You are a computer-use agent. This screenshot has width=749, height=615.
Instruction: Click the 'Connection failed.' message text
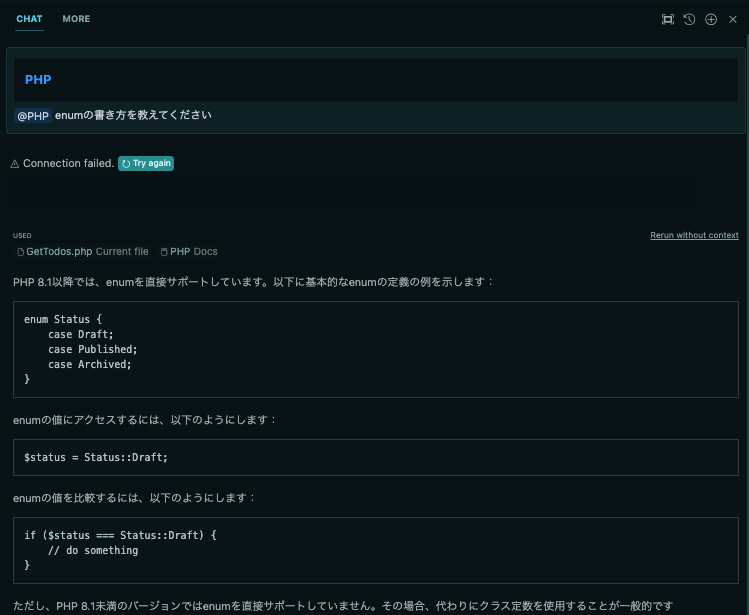(x=68, y=163)
